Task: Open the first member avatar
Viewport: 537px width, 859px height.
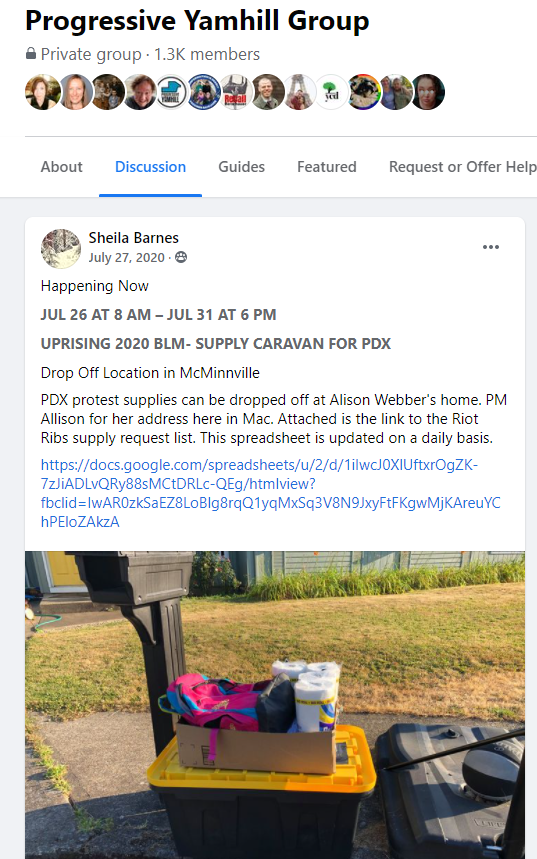Action: [43, 92]
